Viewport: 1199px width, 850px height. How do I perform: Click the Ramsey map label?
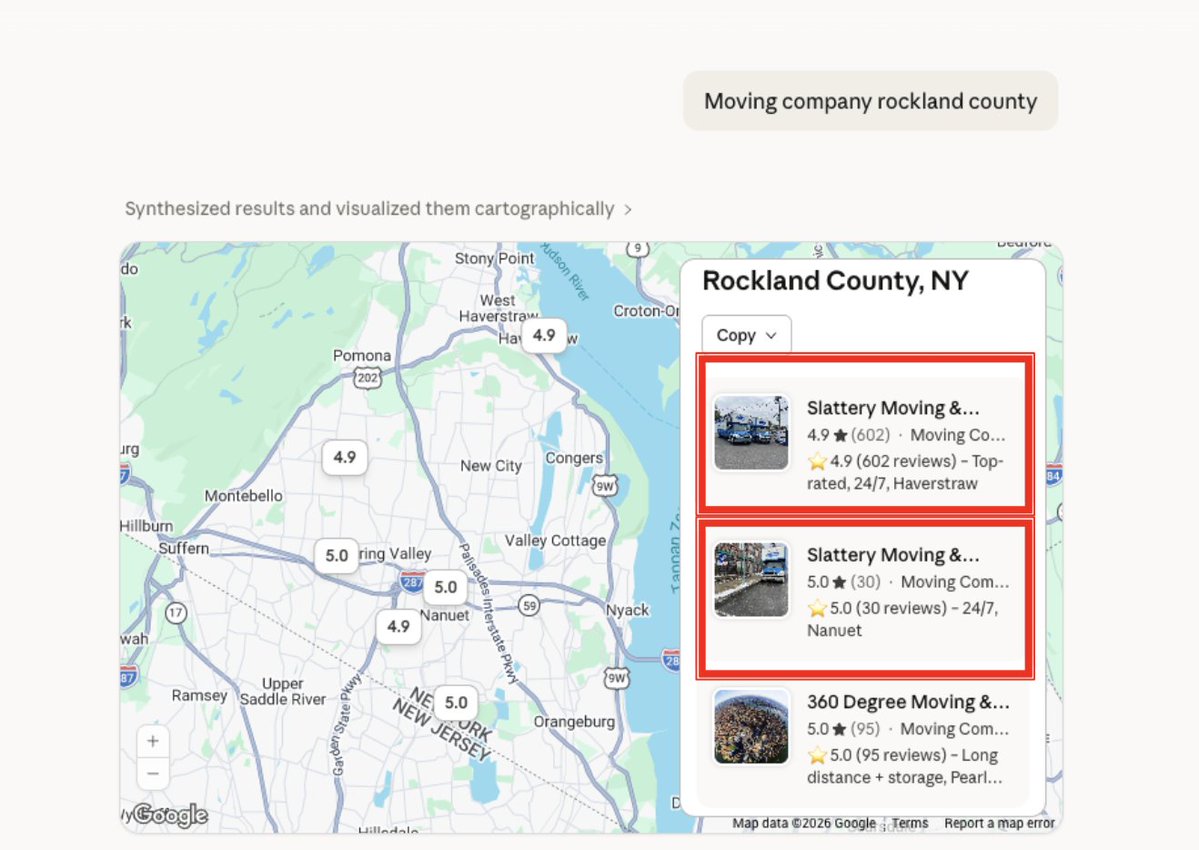click(x=200, y=696)
